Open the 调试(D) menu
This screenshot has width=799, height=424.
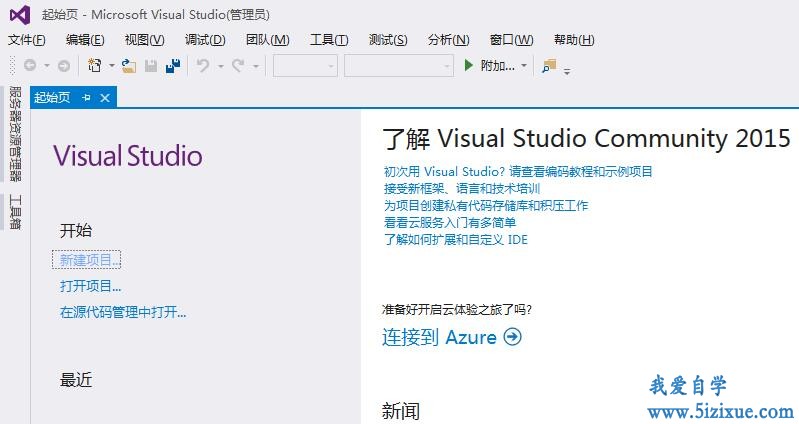(x=205, y=40)
